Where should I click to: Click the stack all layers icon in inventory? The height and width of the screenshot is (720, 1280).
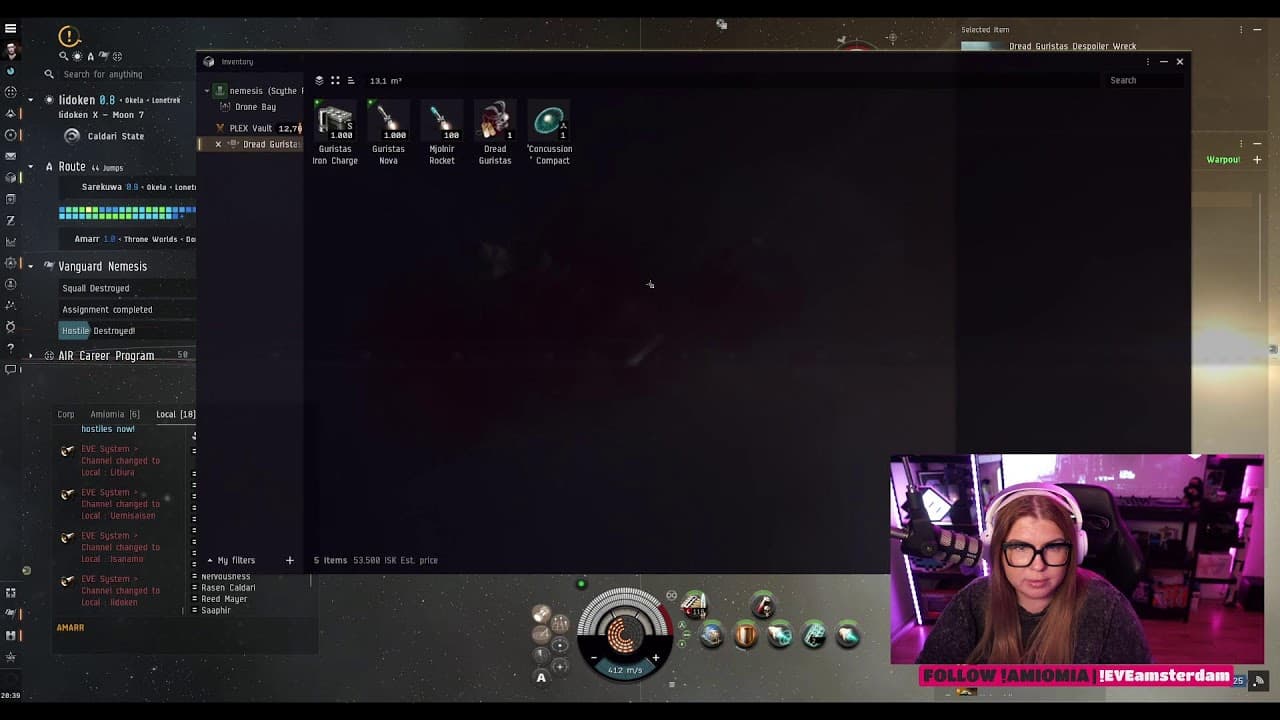pos(319,81)
